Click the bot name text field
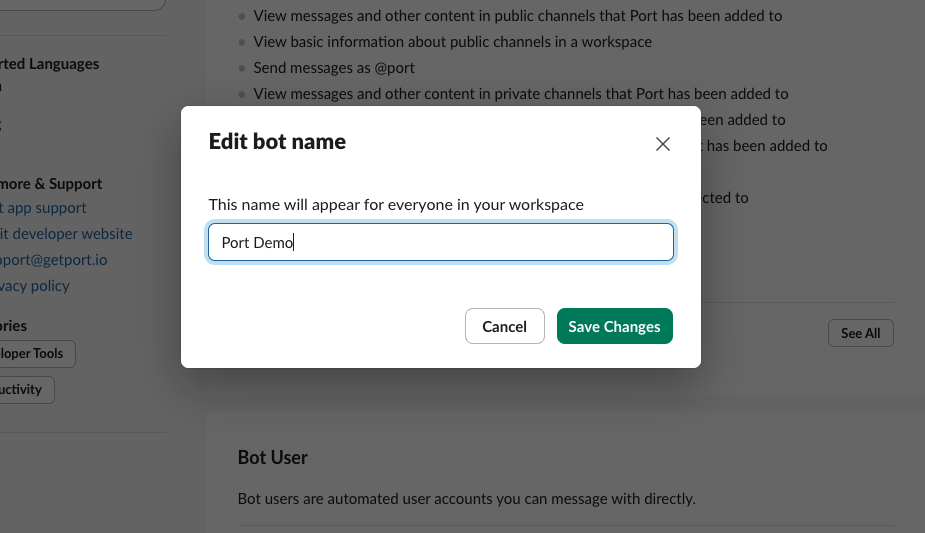The height and width of the screenshot is (533, 925). pos(440,243)
